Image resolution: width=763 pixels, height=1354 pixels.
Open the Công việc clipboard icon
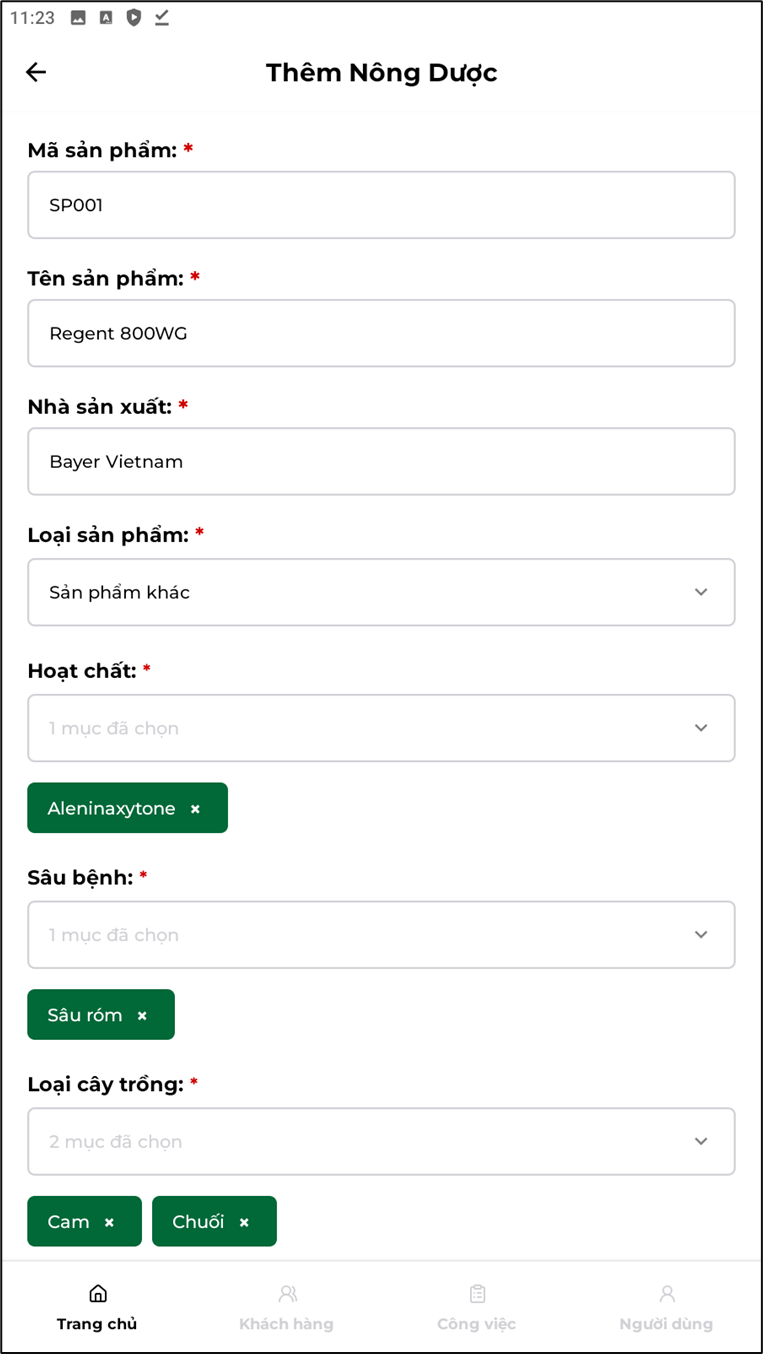point(477,1293)
